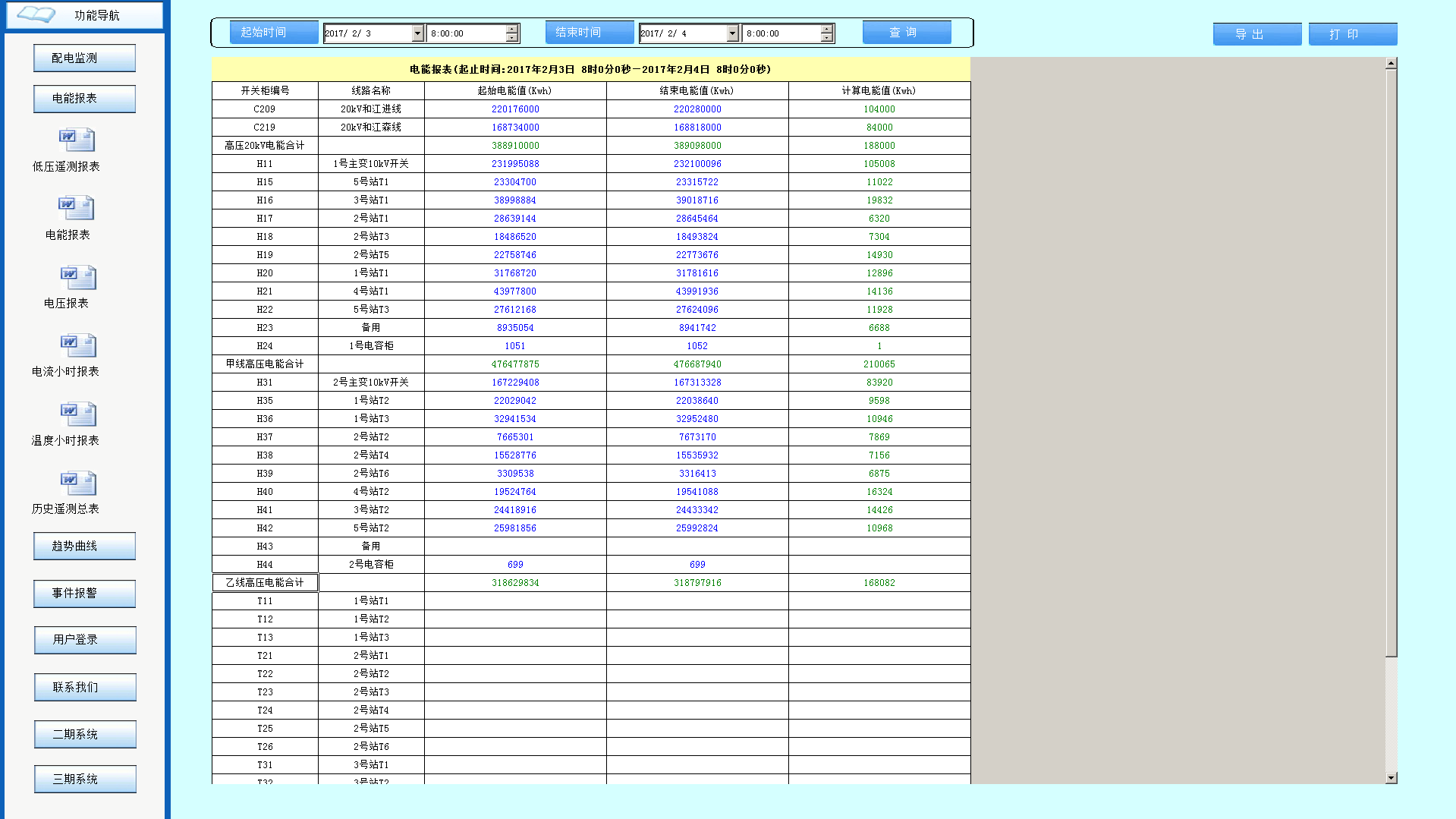Viewport: 1456px width, 819px height.
Task: Increase start time with the up spinner
Action: coord(512,29)
